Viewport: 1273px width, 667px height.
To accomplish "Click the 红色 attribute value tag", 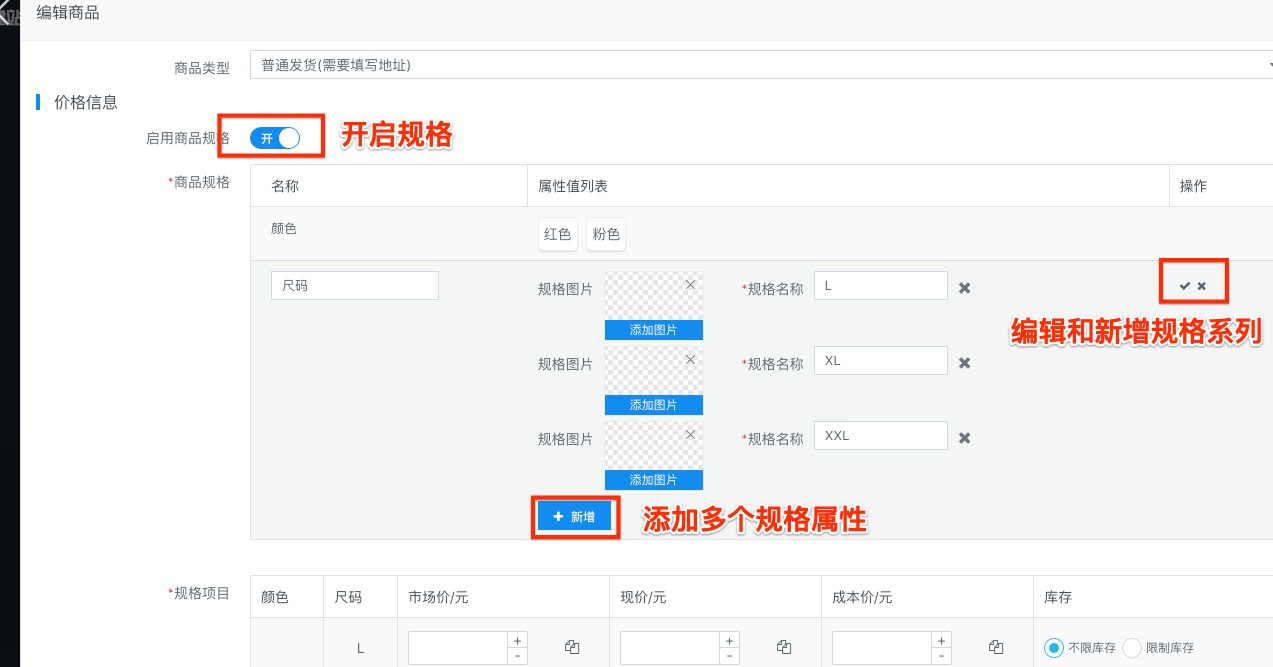I will click(557, 234).
